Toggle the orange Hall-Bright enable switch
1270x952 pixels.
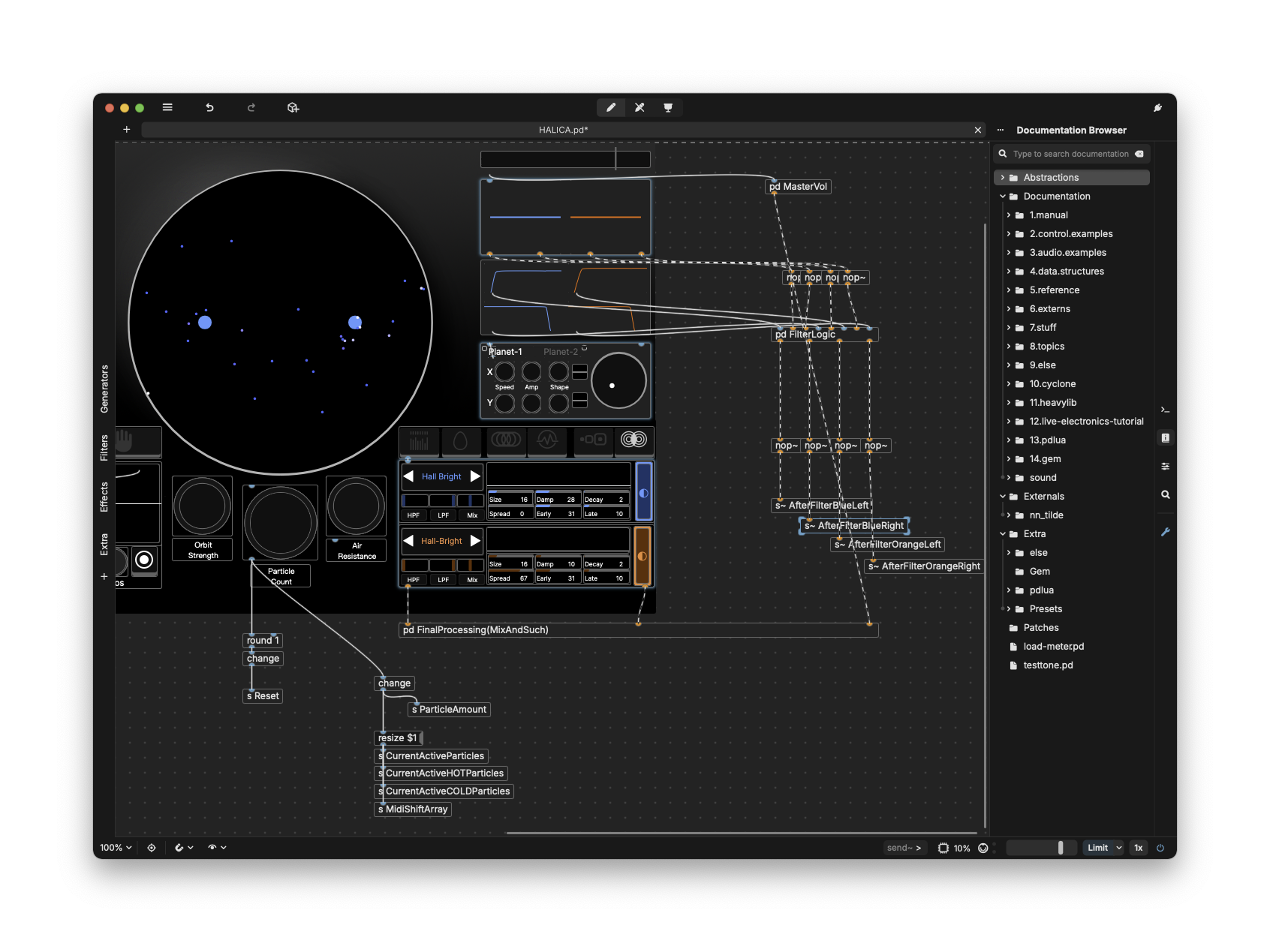[x=643, y=556]
